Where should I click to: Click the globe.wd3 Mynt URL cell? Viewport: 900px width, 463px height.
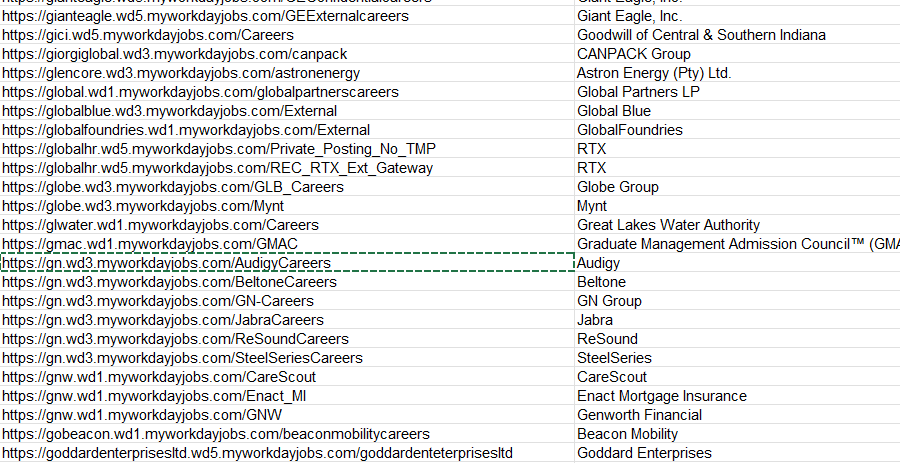point(287,206)
